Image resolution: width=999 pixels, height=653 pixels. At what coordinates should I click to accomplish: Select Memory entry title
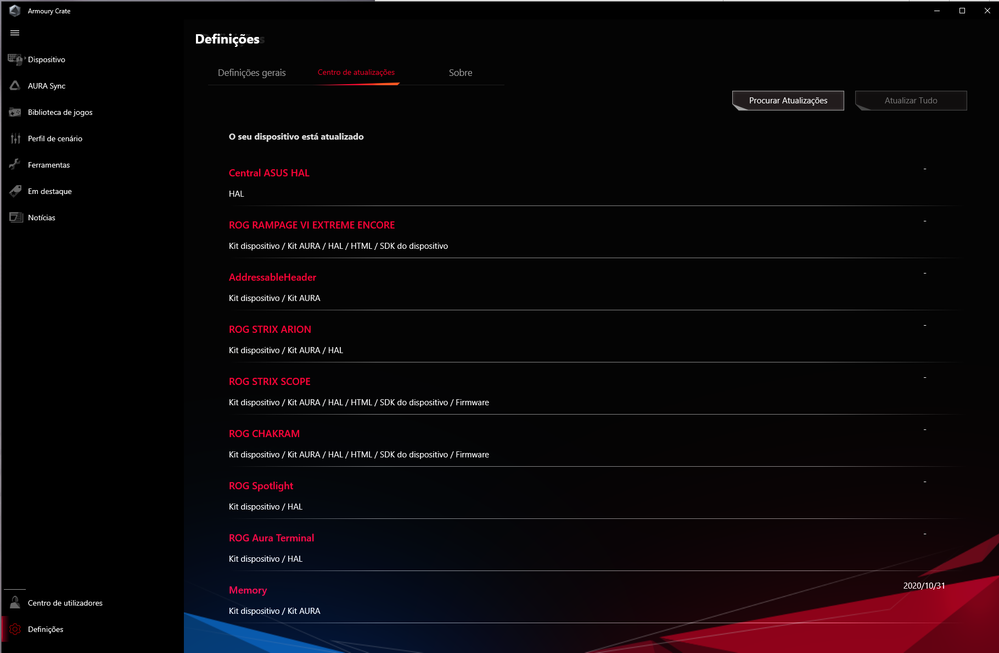pos(247,591)
